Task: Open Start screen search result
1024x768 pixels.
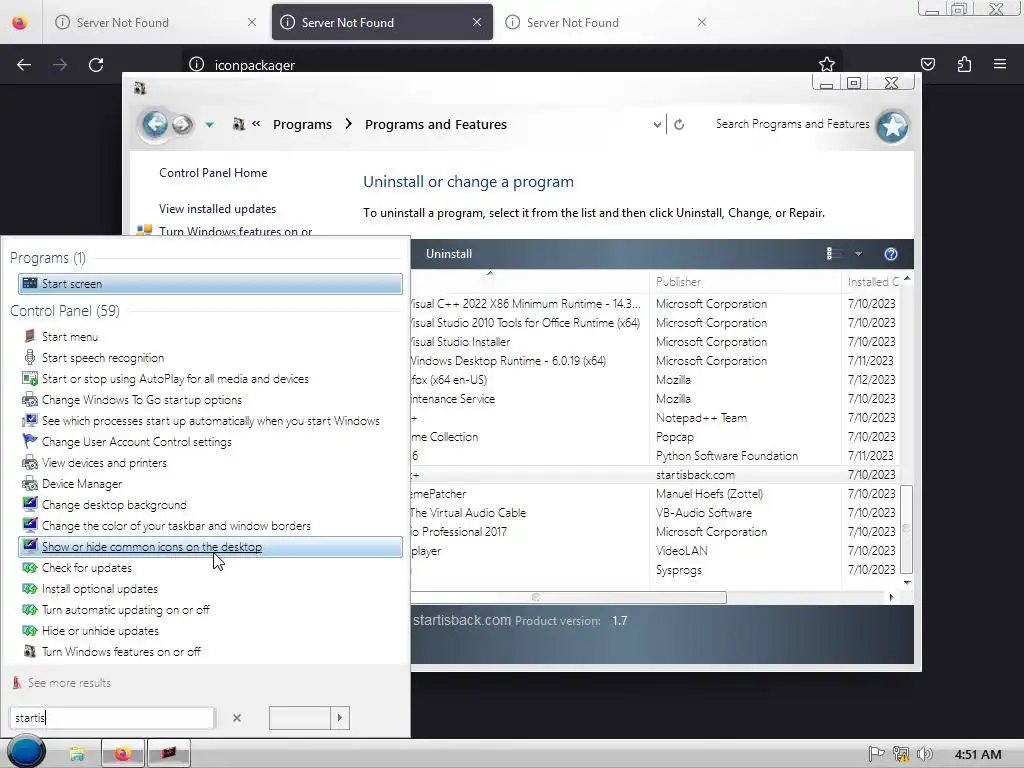Action: click(210, 284)
